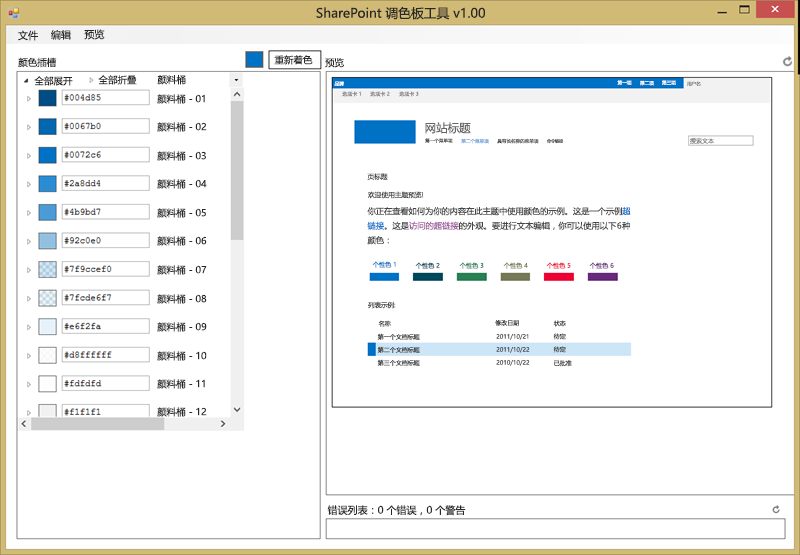Expand the 颜料桶 - 06 row
Image resolution: width=800 pixels, height=555 pixels.
29,241
